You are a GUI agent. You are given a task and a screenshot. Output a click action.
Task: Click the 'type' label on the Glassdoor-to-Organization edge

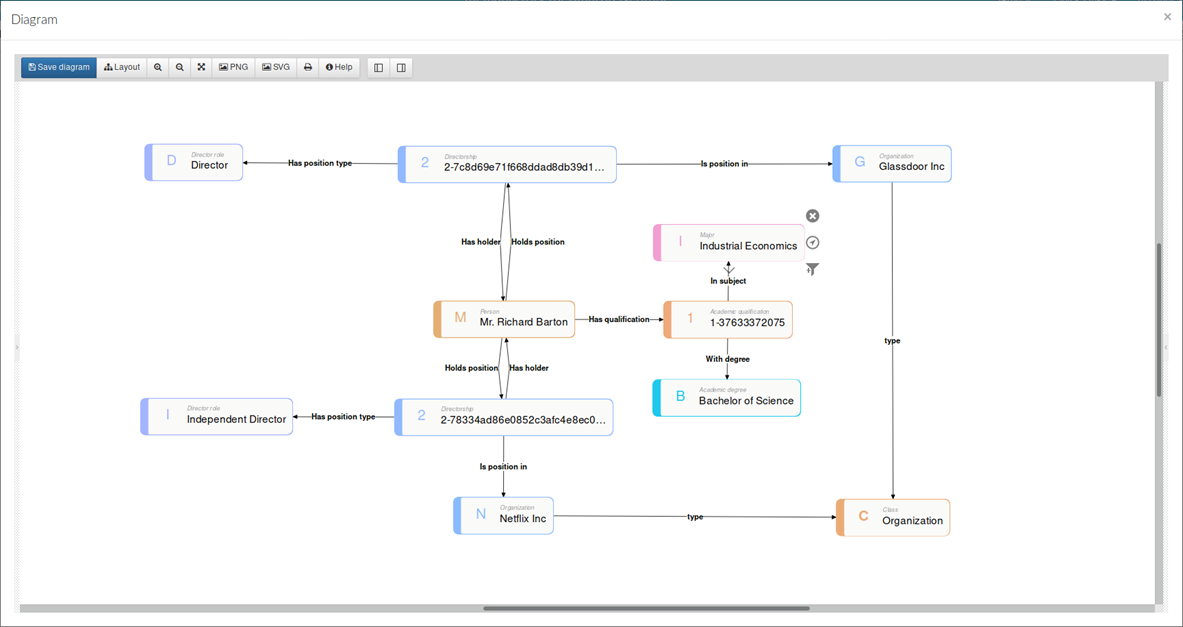[893, 341]
